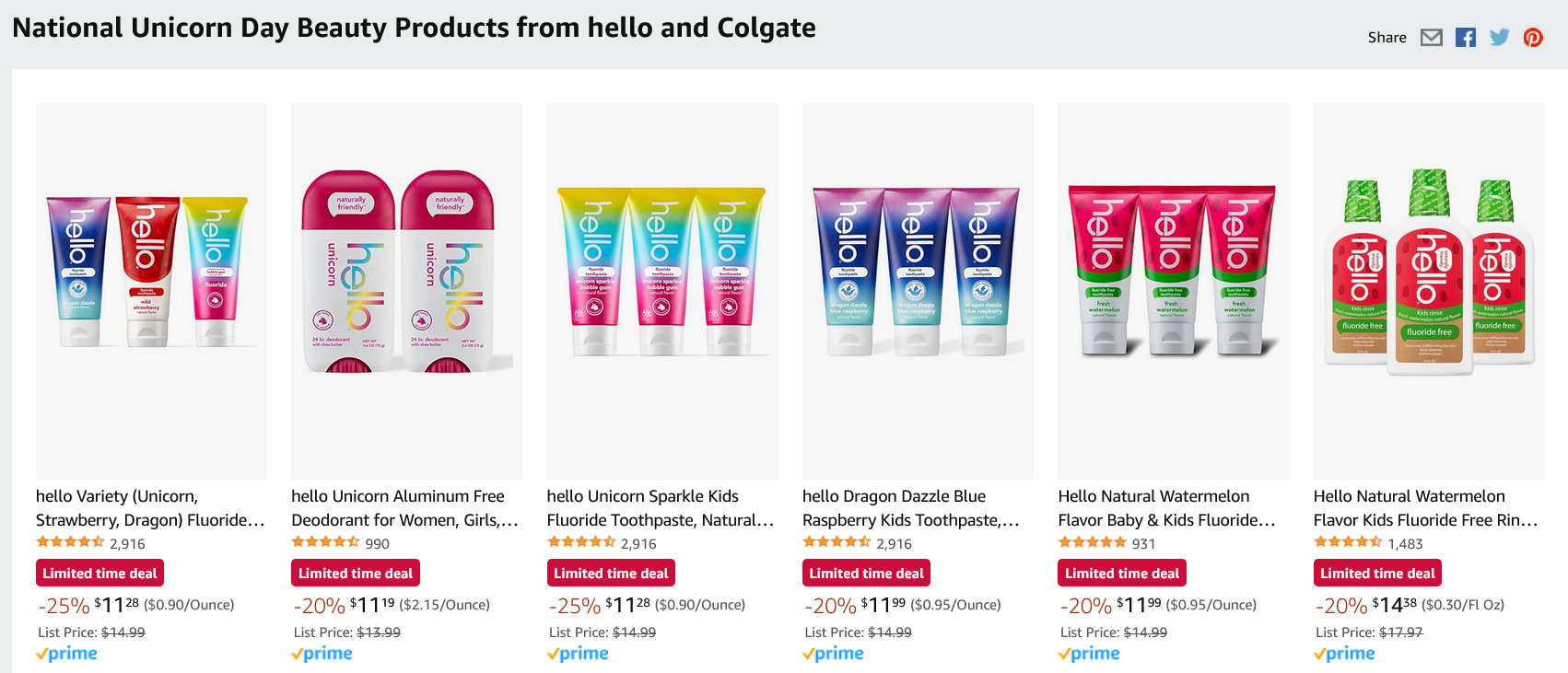Viewport: 1568px width, 673px height.
Task: View Dragon Dazzle Blue Raspberry toothpaste image
Action: point(918,290)
